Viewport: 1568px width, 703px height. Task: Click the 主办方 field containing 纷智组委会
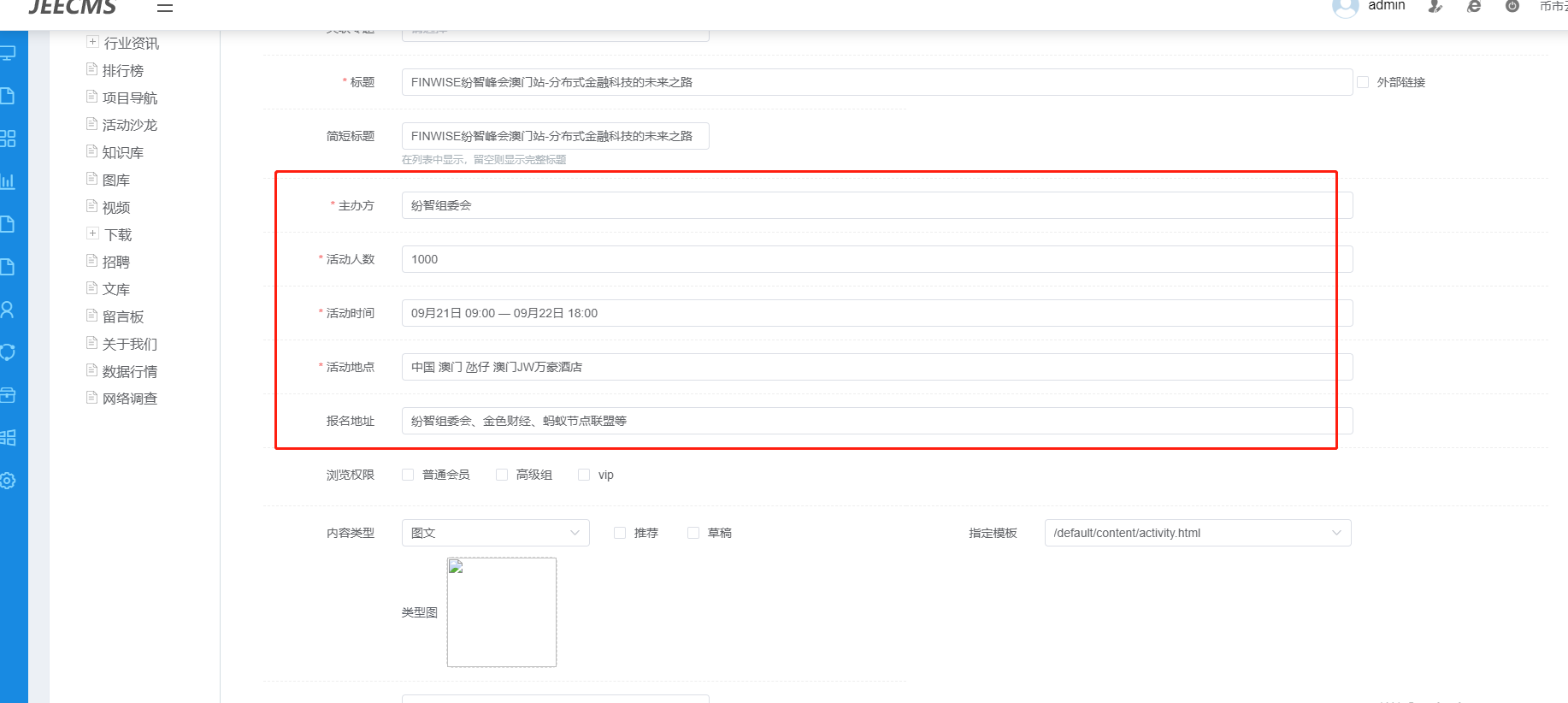coord(877,205)
